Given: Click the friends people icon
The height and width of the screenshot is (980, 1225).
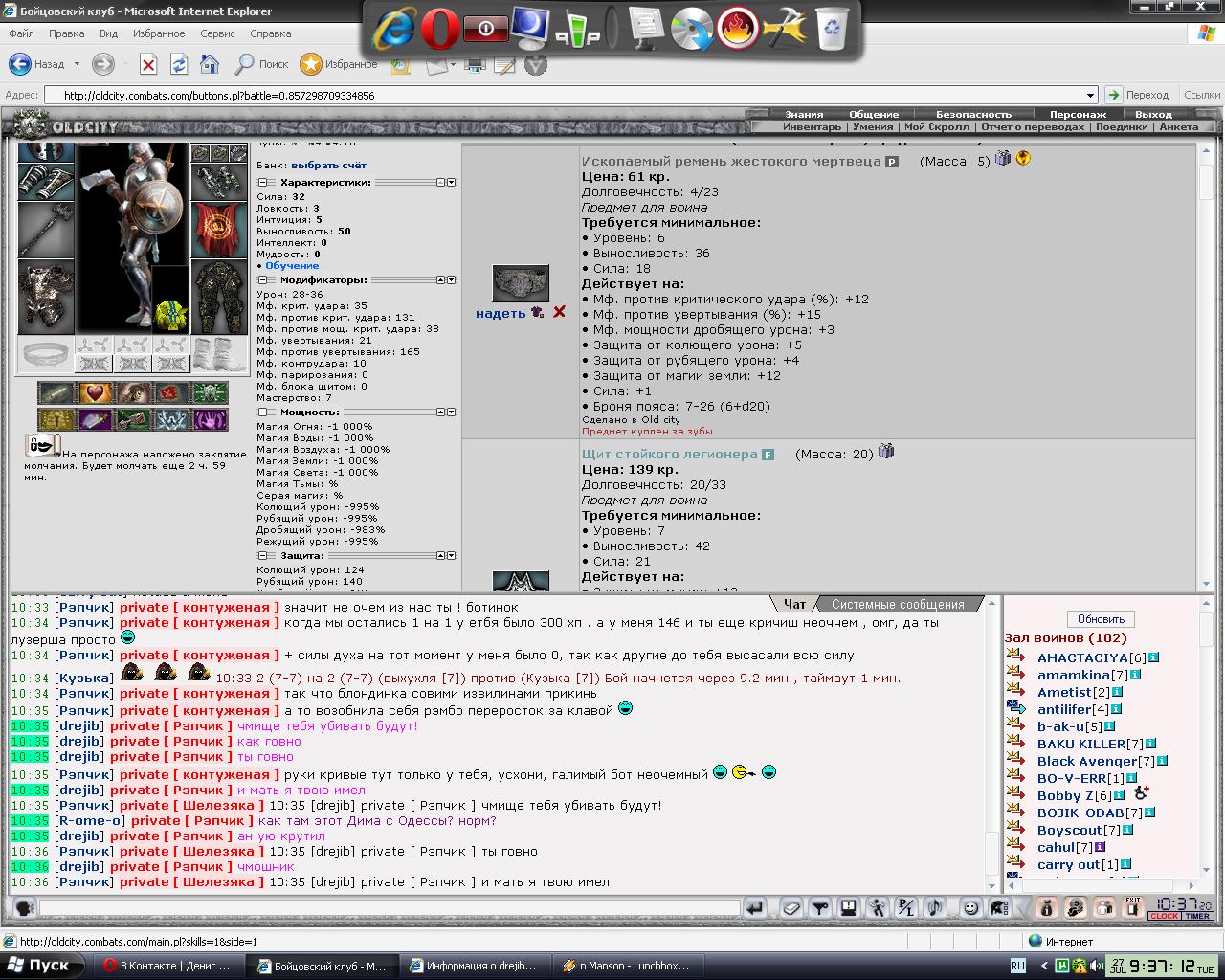Looking at the screenshot, I should (1104, 907).
